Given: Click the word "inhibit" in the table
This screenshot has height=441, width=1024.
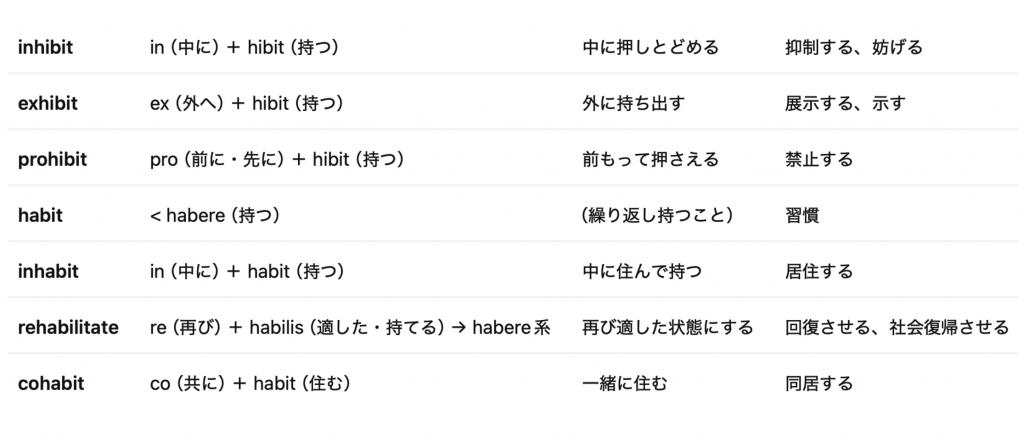Looking at the screenshot, I should [x=46, y=47].
